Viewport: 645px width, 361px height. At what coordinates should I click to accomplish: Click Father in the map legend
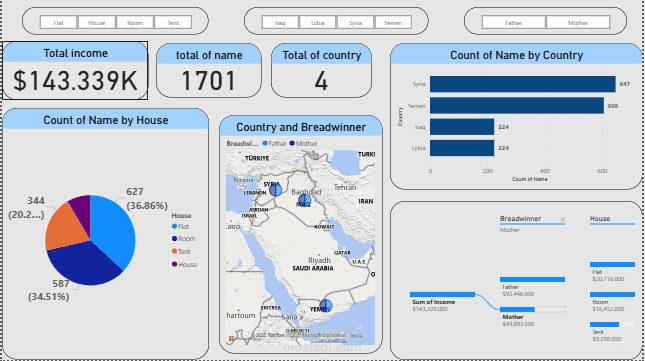274,143
